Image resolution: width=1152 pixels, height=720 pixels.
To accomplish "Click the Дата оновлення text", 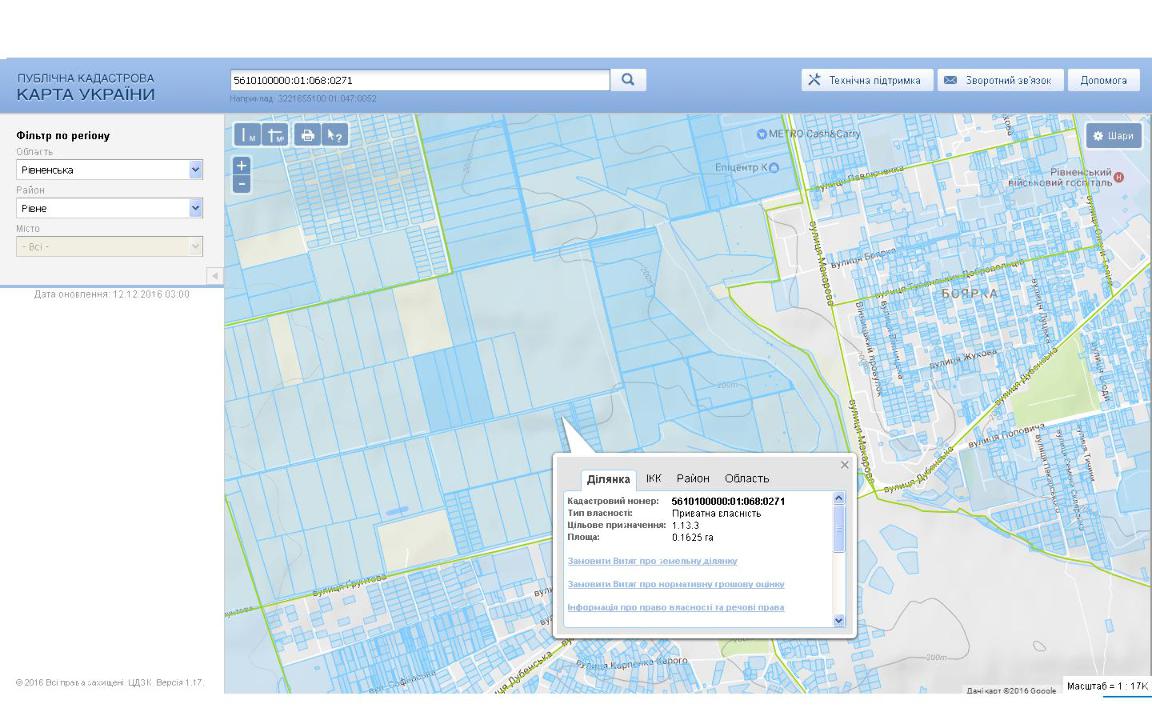I will click(112, 294).
